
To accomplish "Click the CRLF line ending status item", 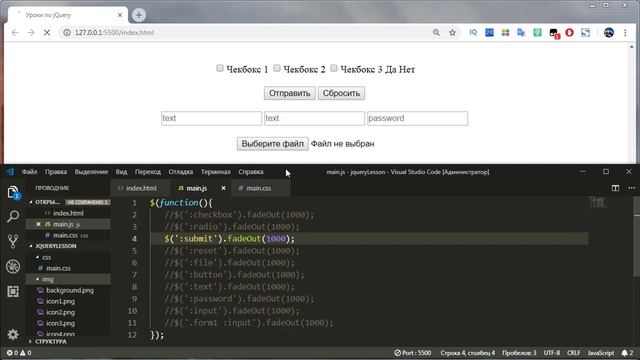I will (573, 353).
